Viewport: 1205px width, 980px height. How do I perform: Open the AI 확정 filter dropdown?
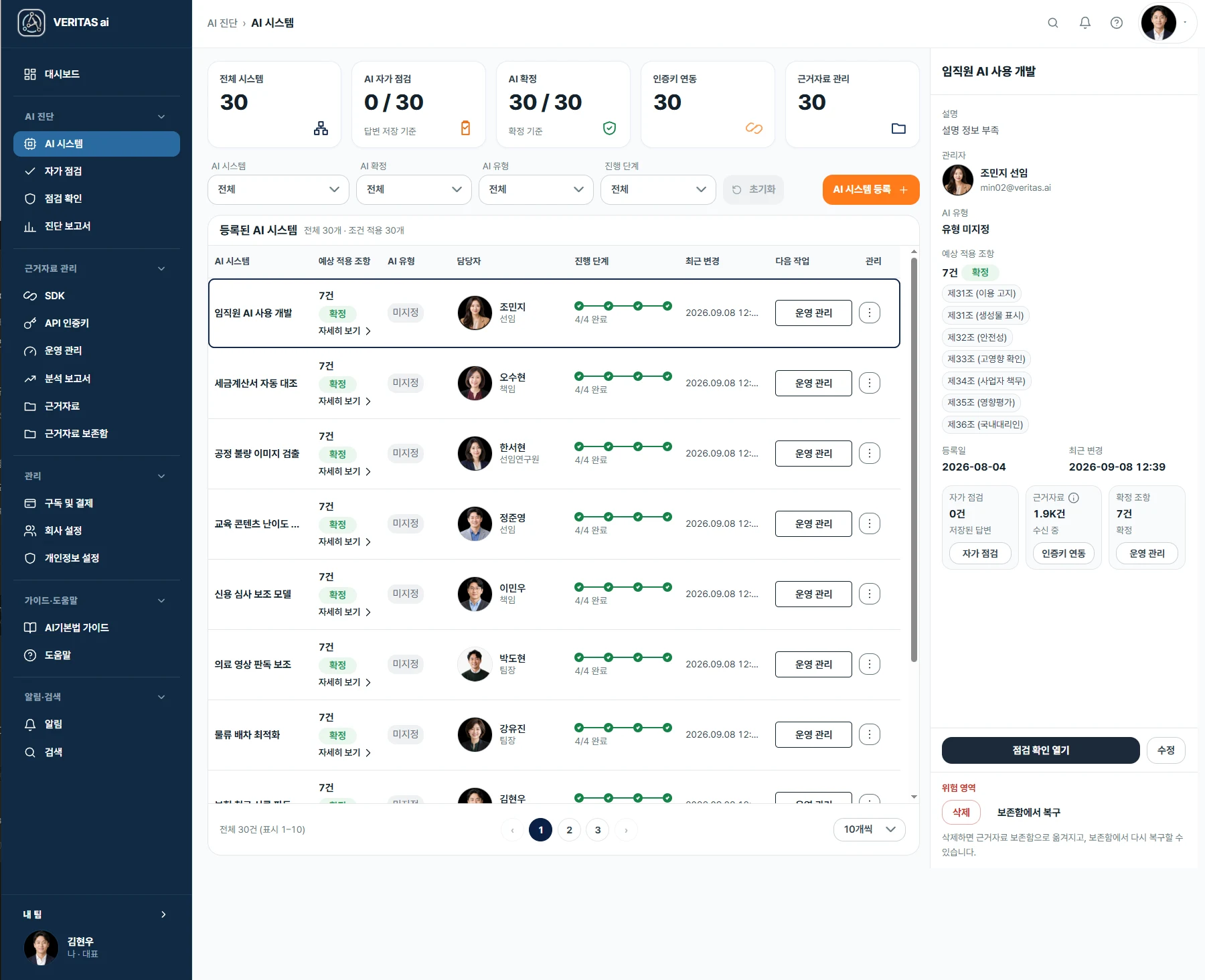coord(414,189)
